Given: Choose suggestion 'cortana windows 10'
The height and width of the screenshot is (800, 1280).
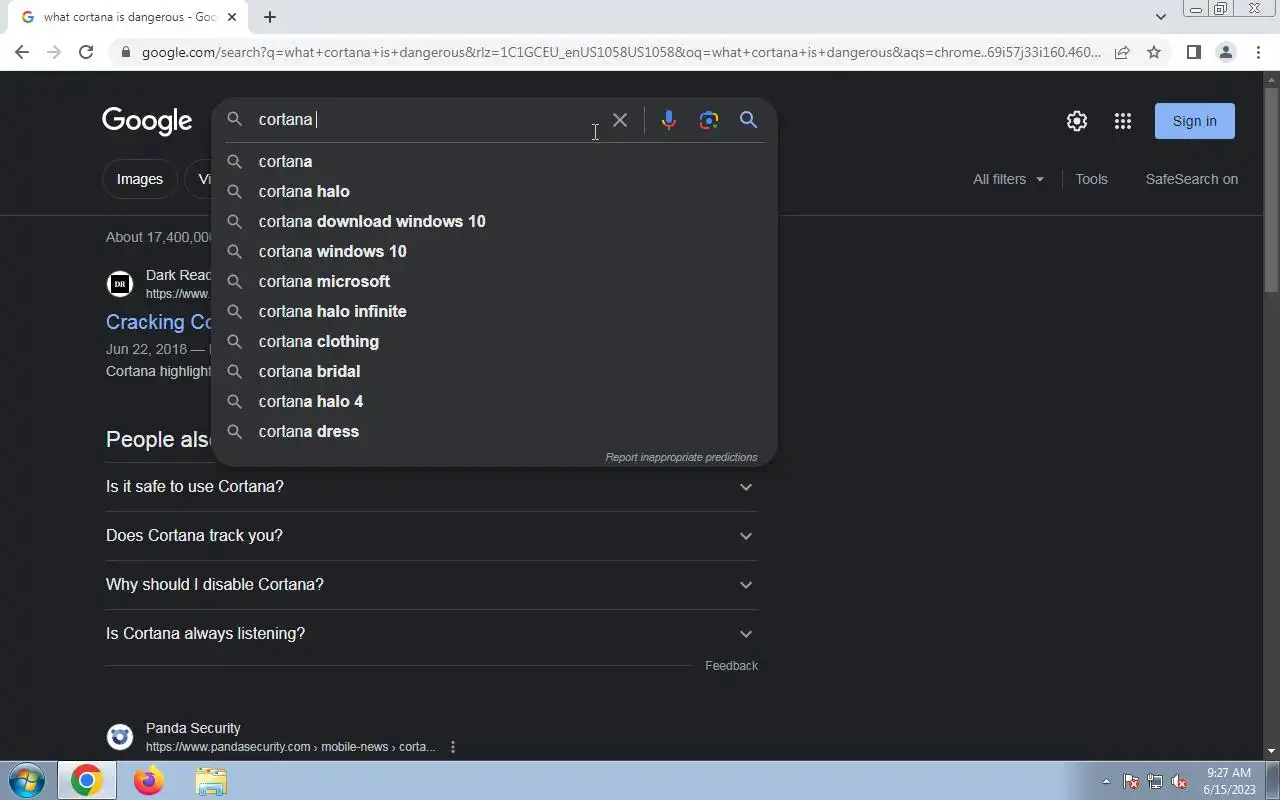Looking at the screenshot, I should [494, 251].
